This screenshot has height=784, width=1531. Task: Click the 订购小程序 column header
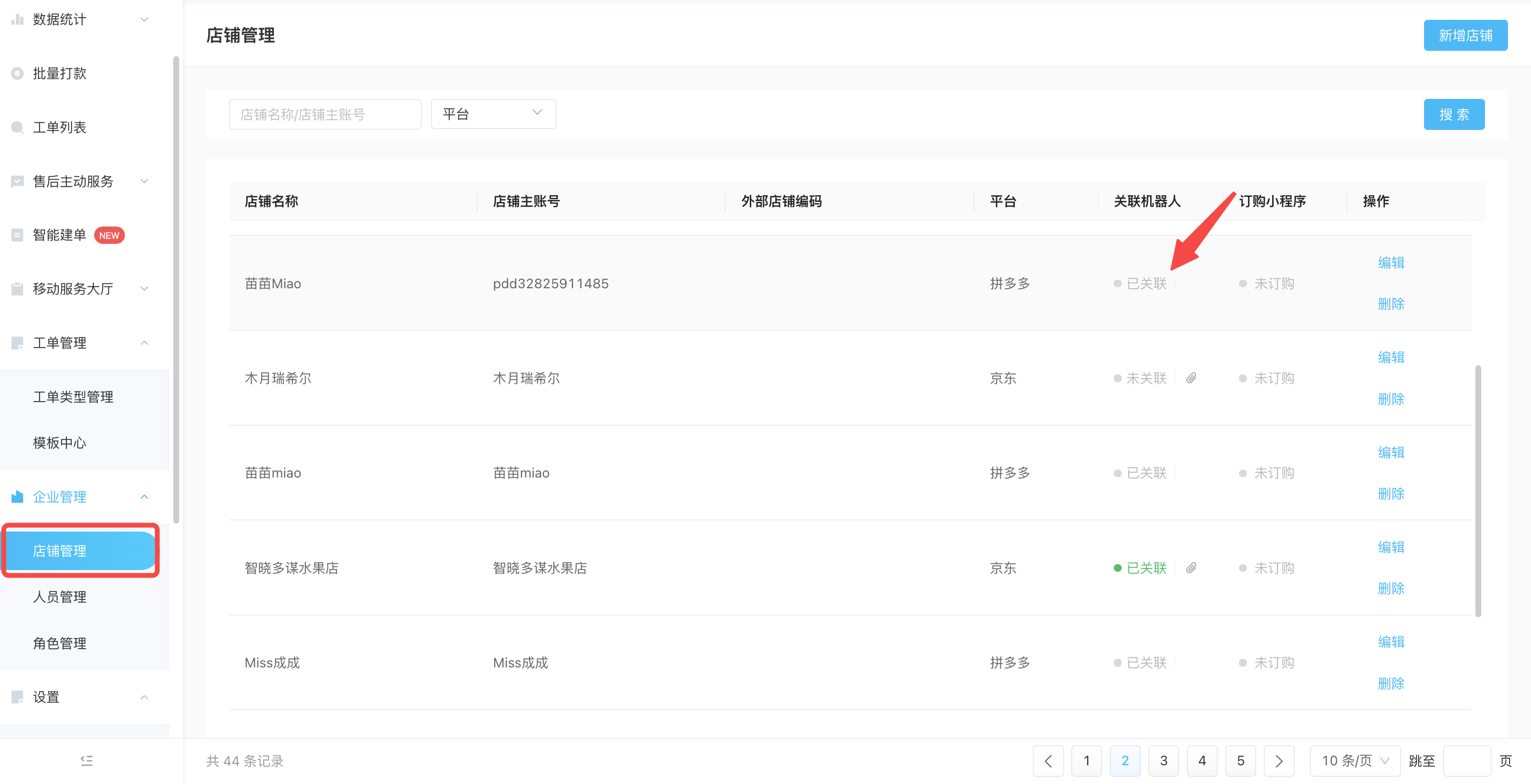click(1273, 201)
